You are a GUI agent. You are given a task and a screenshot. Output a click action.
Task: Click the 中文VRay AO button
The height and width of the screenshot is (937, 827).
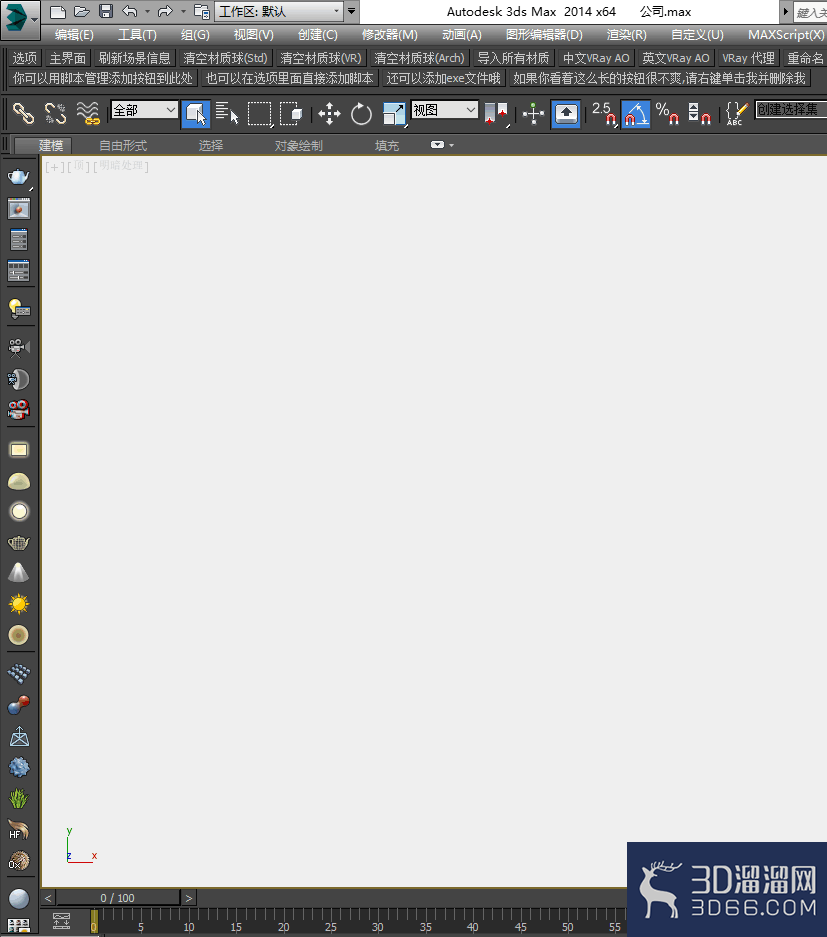tap(596, 58)
